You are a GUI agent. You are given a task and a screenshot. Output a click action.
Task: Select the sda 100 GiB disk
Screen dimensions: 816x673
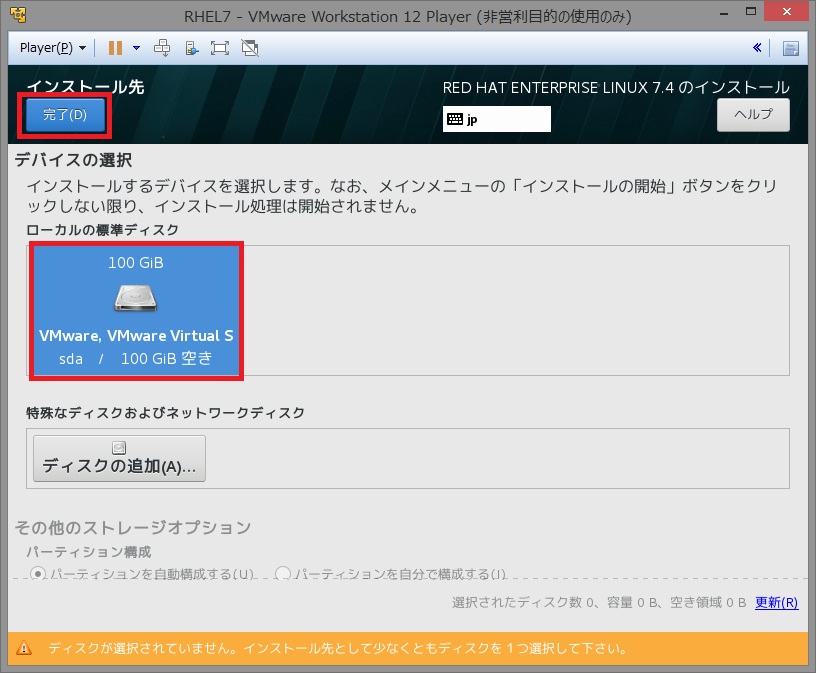pos(136,311)
